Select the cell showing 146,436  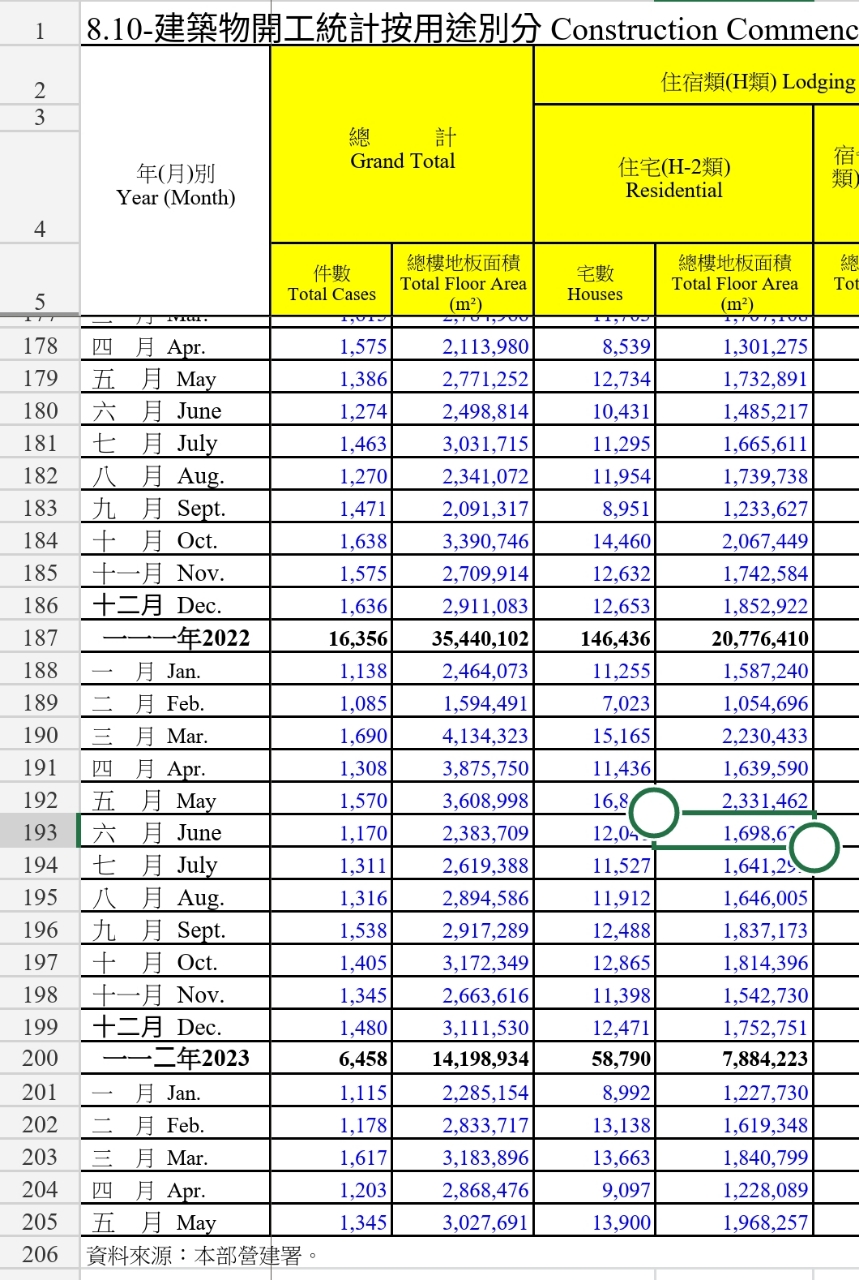(x=595, y=638)
